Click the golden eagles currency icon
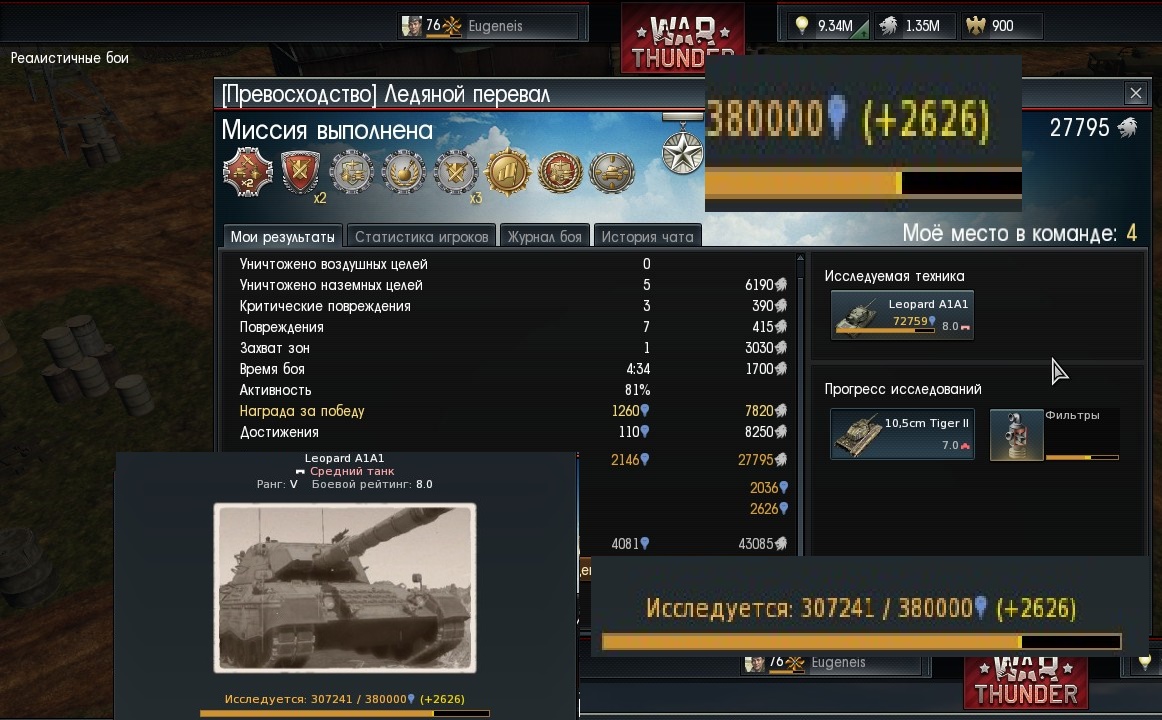Screen dimensions: 1162x720 tap(975, 26)
